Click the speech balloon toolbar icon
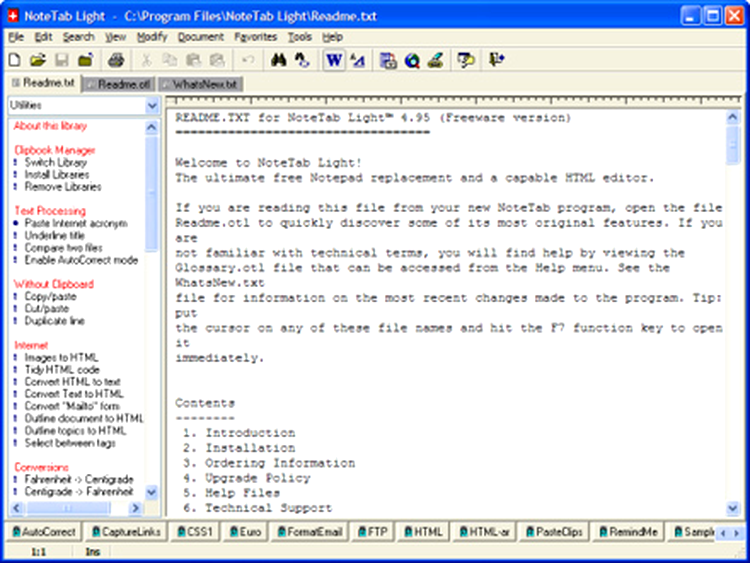750x563 pixels. click(465, 60)
